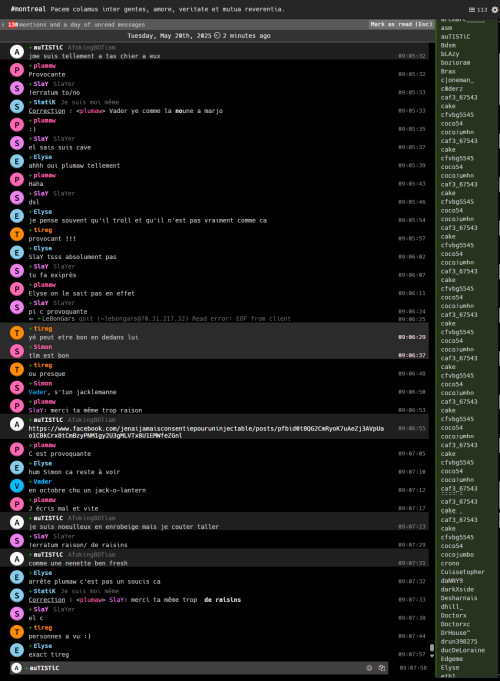Click tireg's orange T avatar beside 'provocant !!!'
The width and height of the screenshot is (500, 681).
(x=17, y=234)
